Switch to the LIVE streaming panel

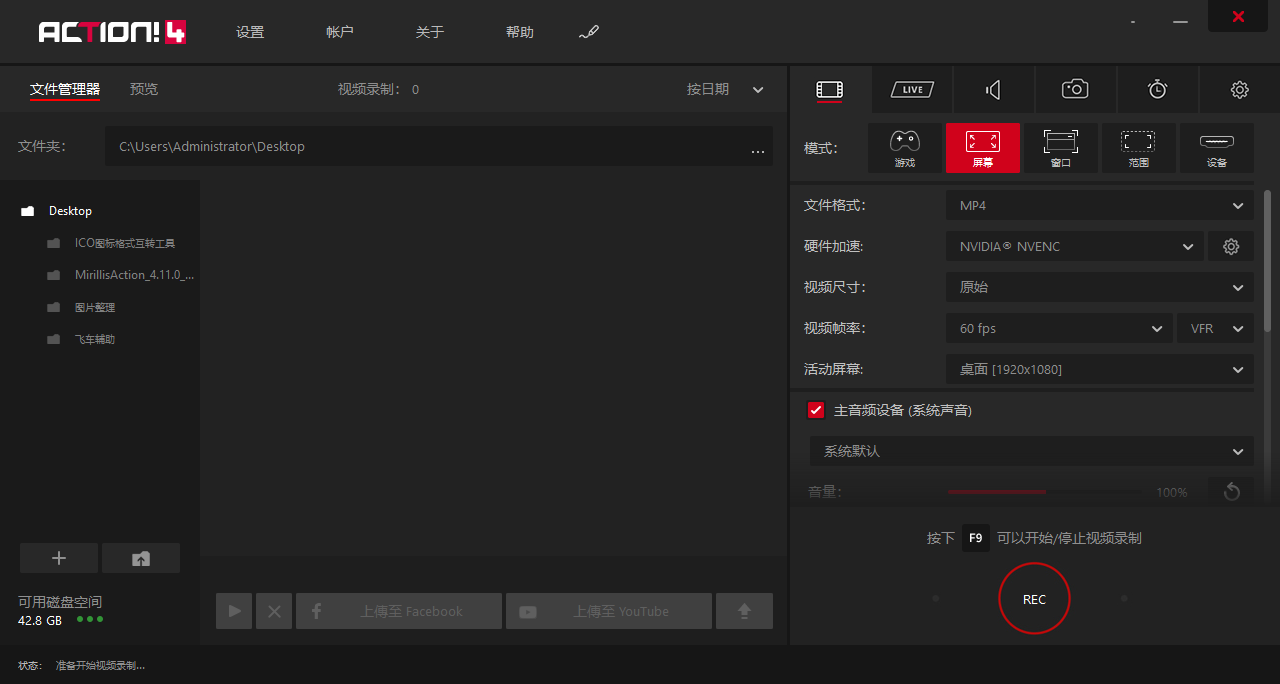click(911, 89)
